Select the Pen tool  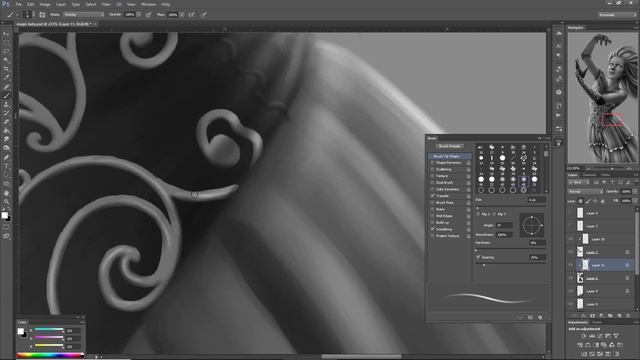pyautogui.click(x=6, y=157)
